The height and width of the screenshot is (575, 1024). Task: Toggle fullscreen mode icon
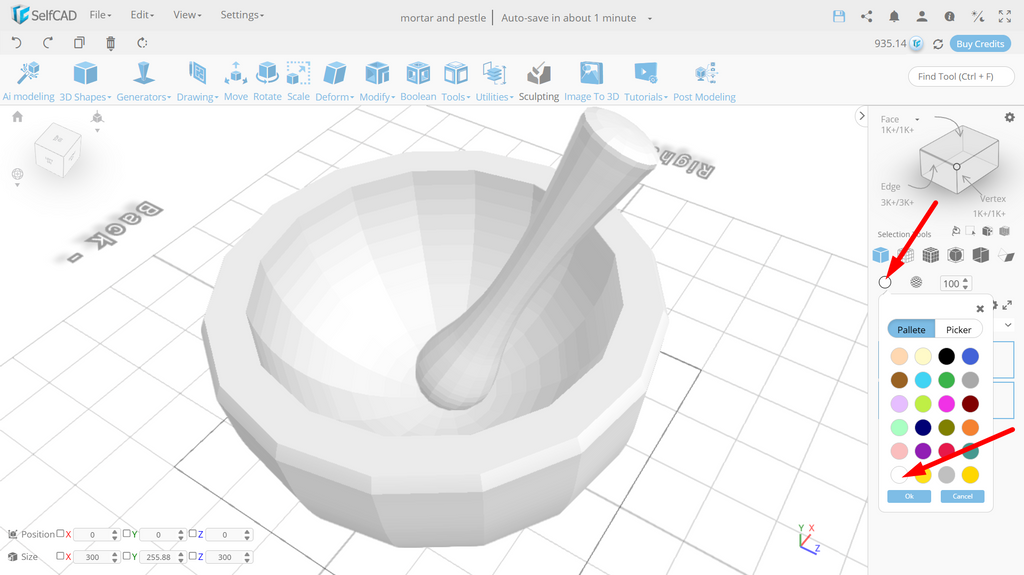point(1004,17)
